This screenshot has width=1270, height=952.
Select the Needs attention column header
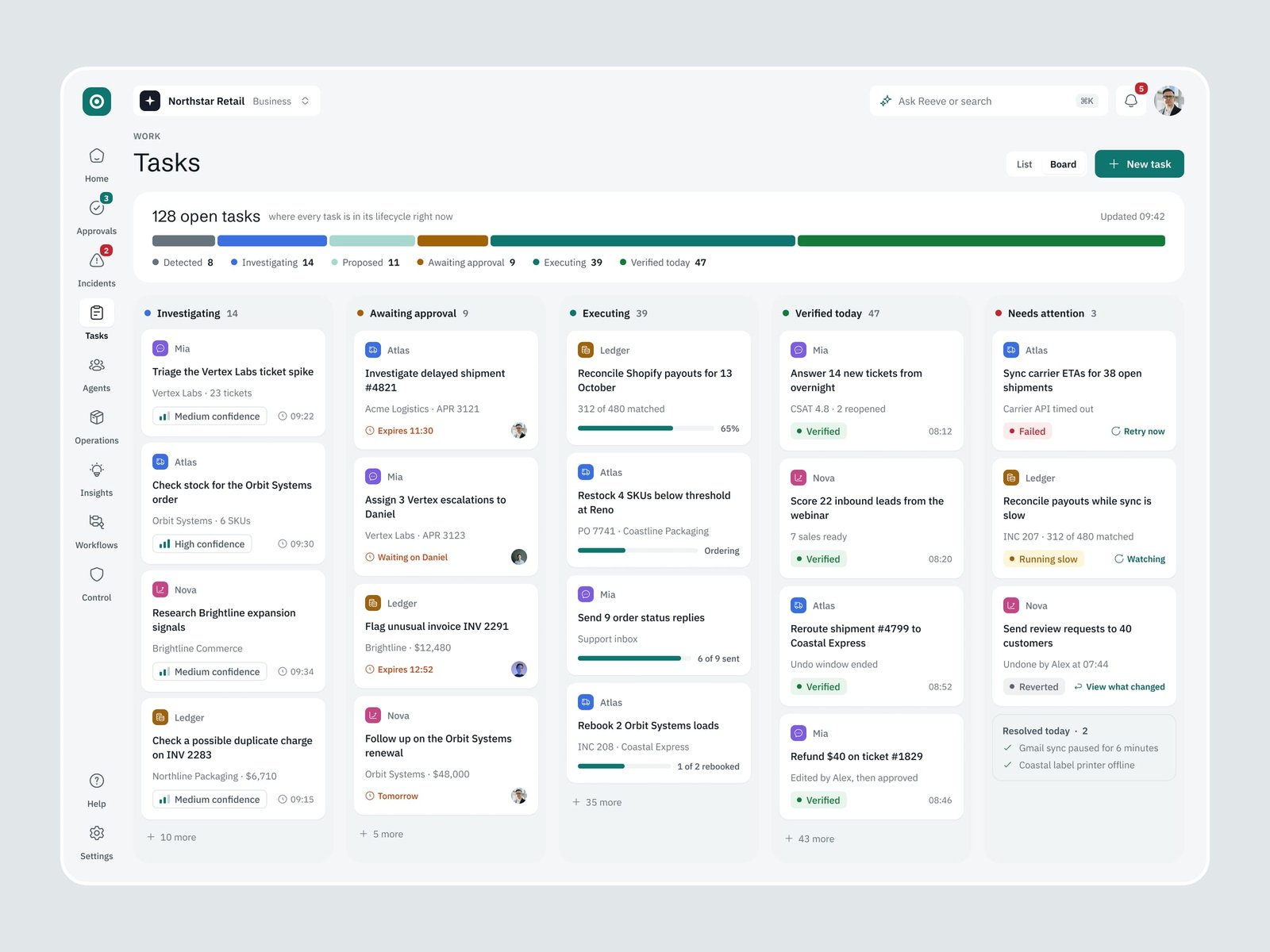[x=1046, y=313]
